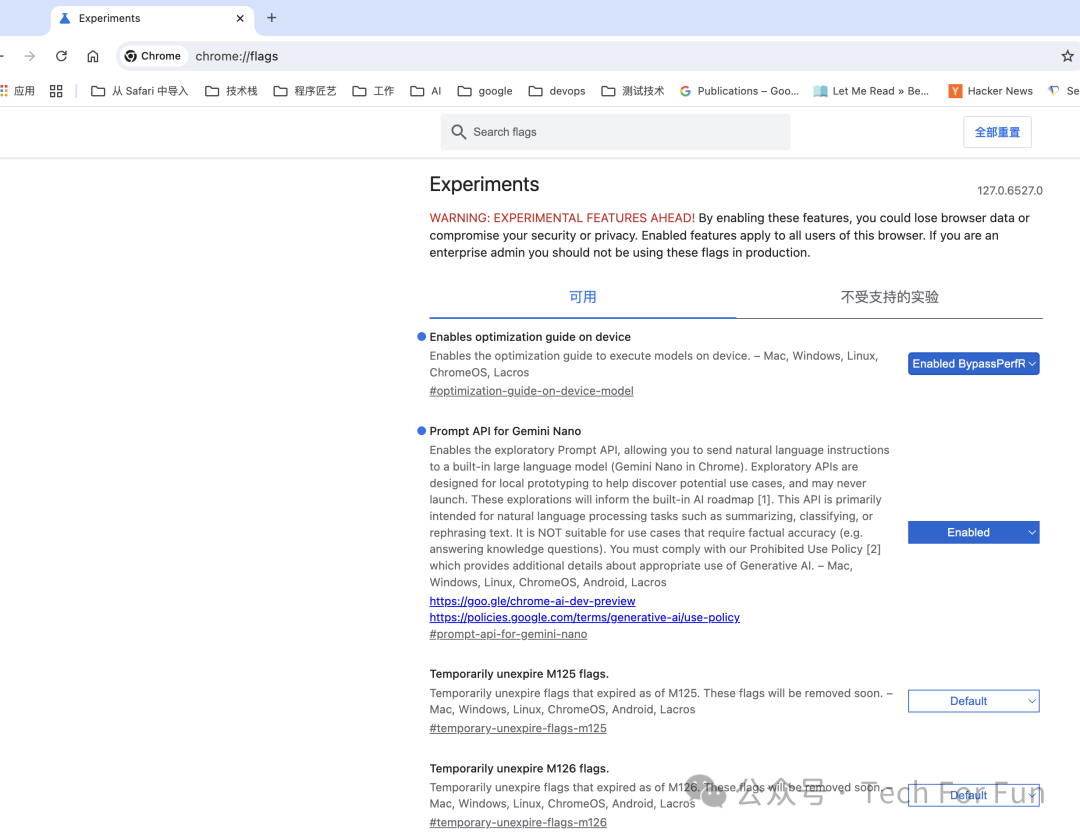This screenshot has height=836, width=1080.
Task: Open the chrome-ai-dev-preview link
Action: (x=532, y=600)
